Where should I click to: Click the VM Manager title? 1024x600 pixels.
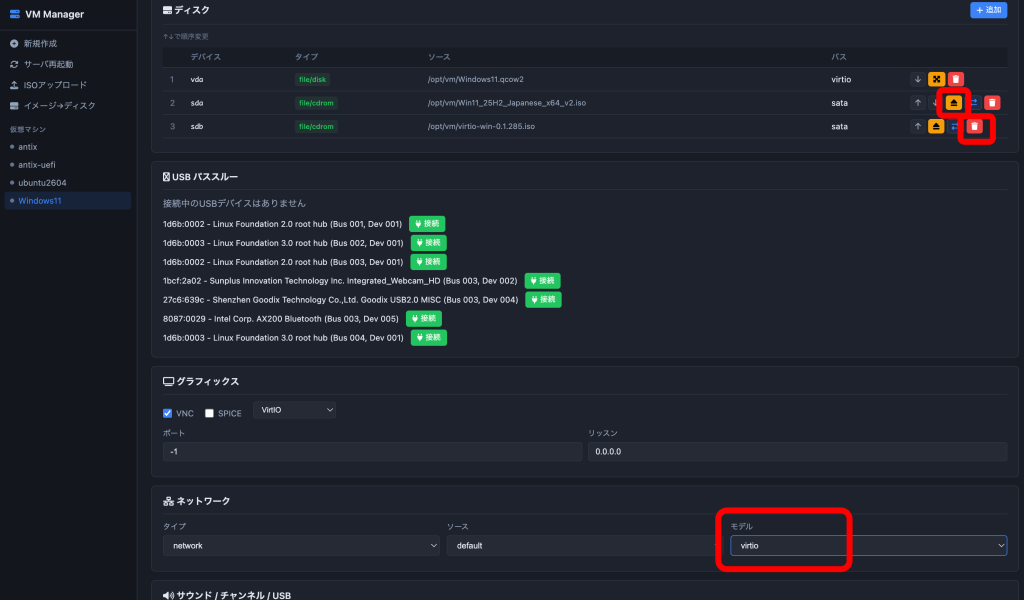click(x=54, y=14)
